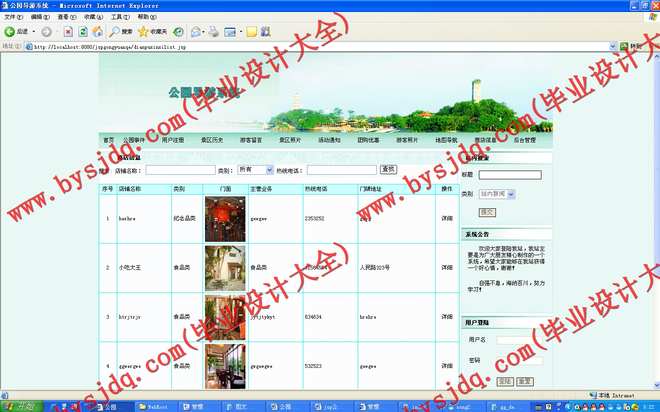
Task: Click the Mail toolbar icon
Action: point(199,32)
